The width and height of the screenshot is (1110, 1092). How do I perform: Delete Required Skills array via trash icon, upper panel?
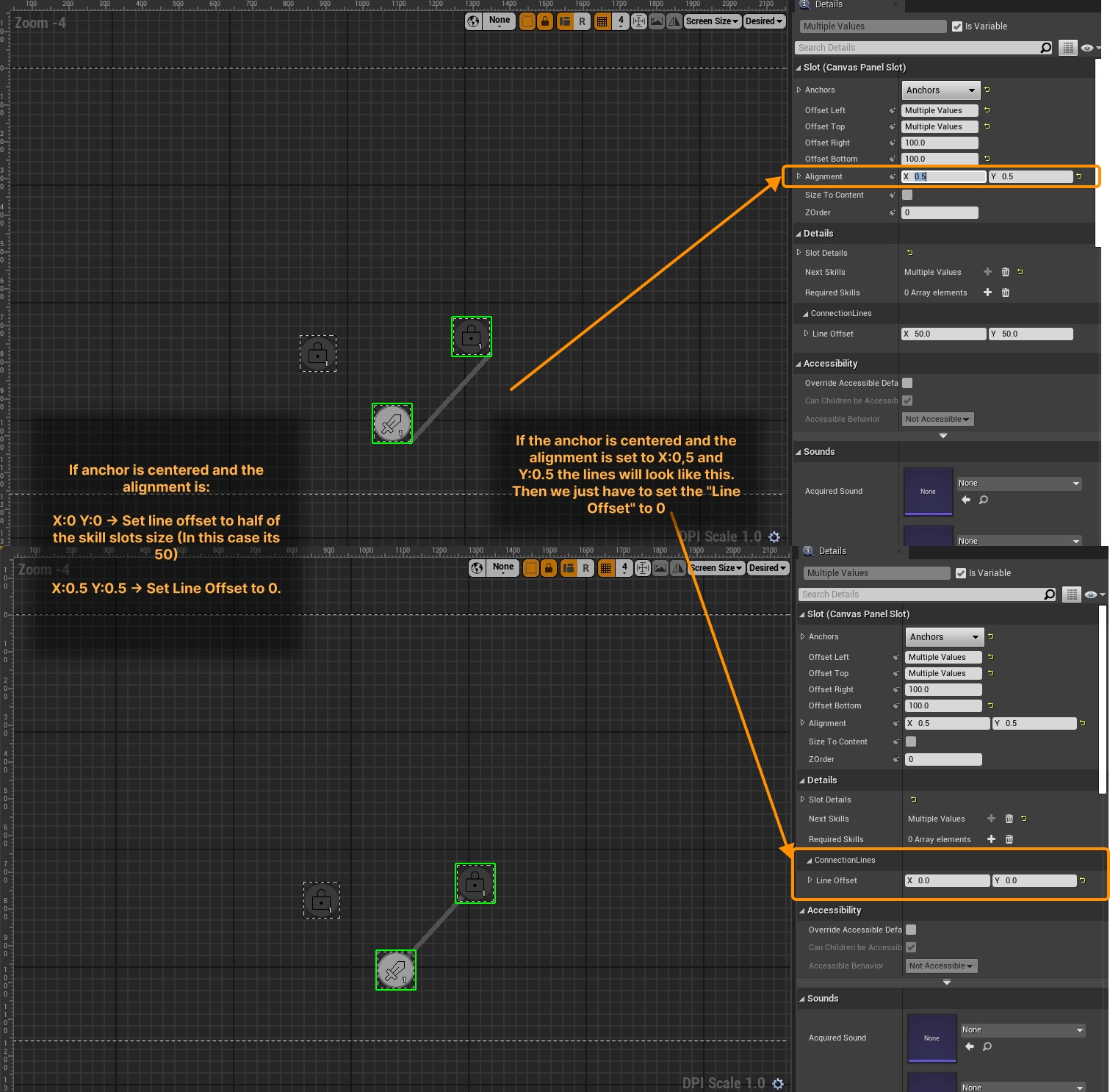pyautogui.click(x=1006, y=292)
